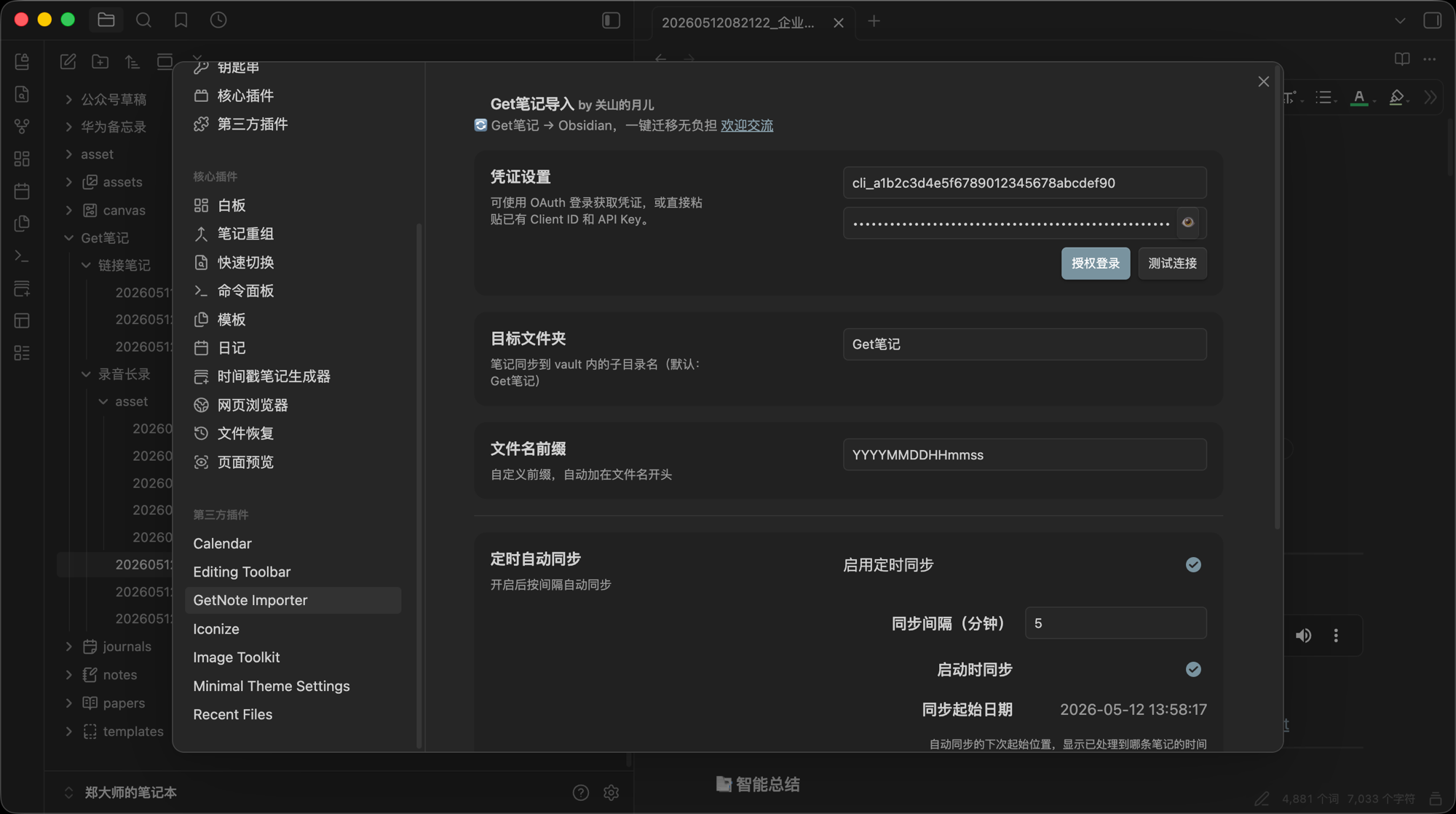The height and width of the screenshot is (814, 1456).
Task: Open the templates ribbon icon
Action: click(22, 224)
